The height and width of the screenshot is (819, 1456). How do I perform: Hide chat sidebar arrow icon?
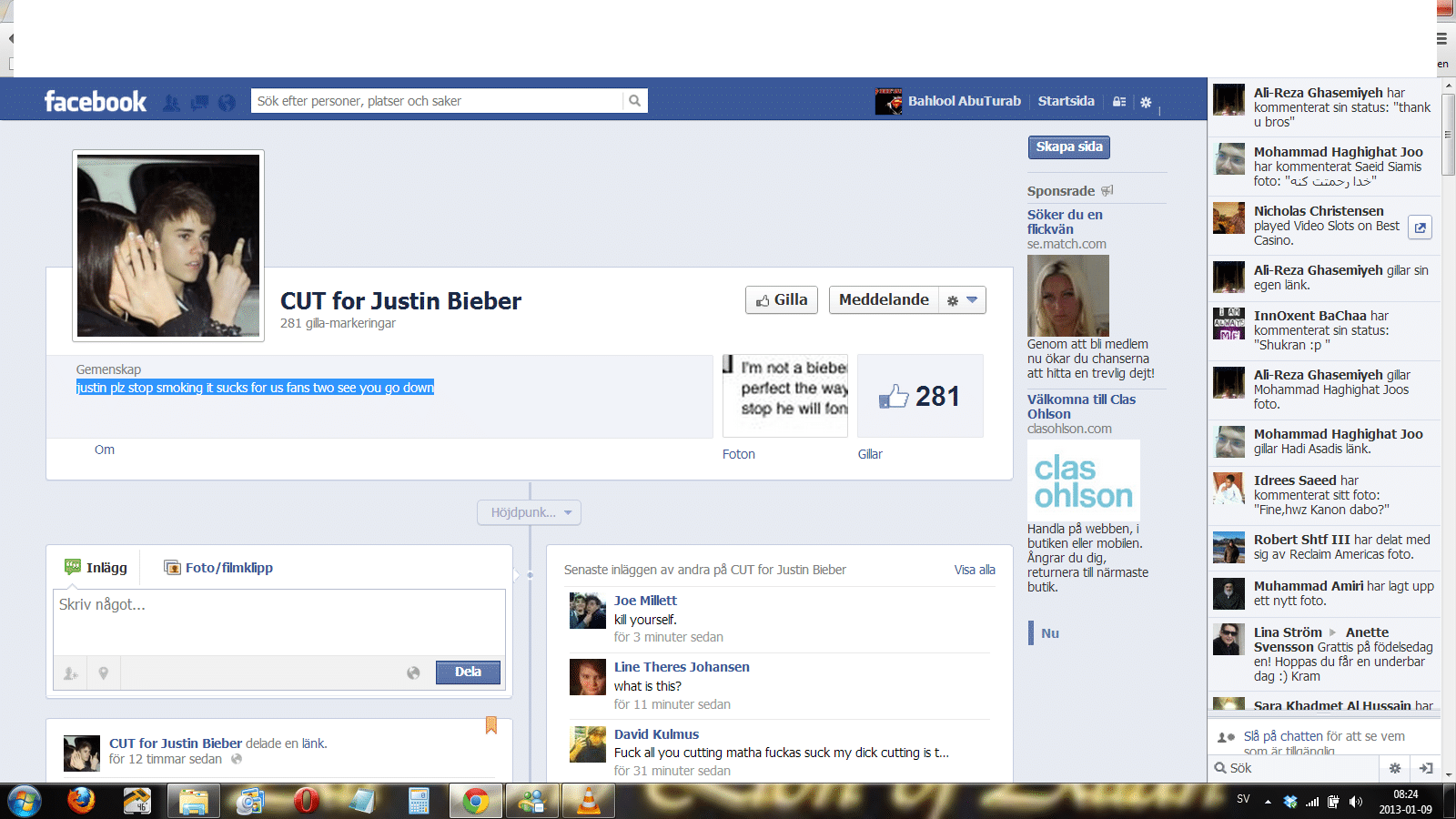[1426, 768]
